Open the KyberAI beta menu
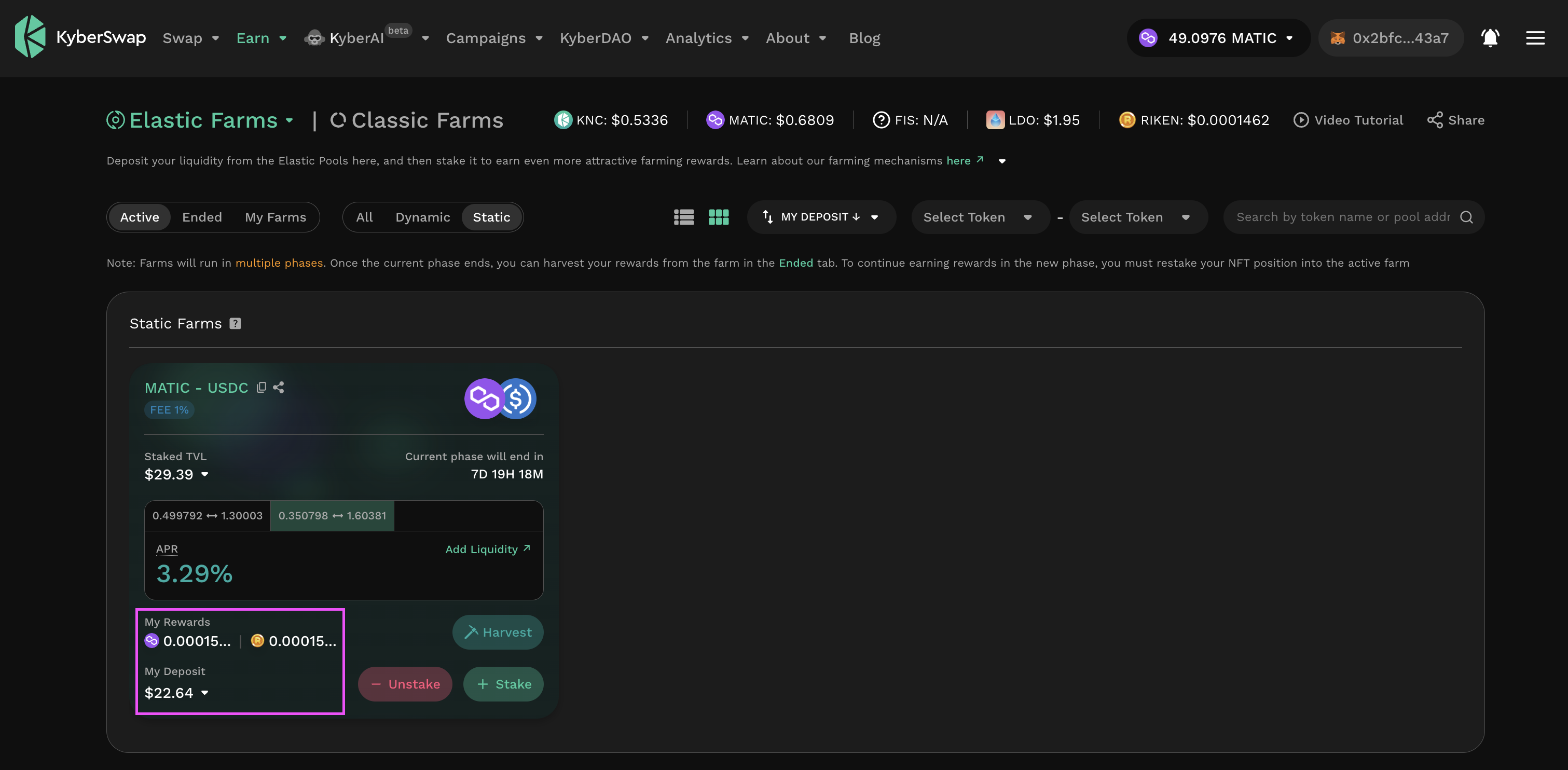 click(367, 38)
